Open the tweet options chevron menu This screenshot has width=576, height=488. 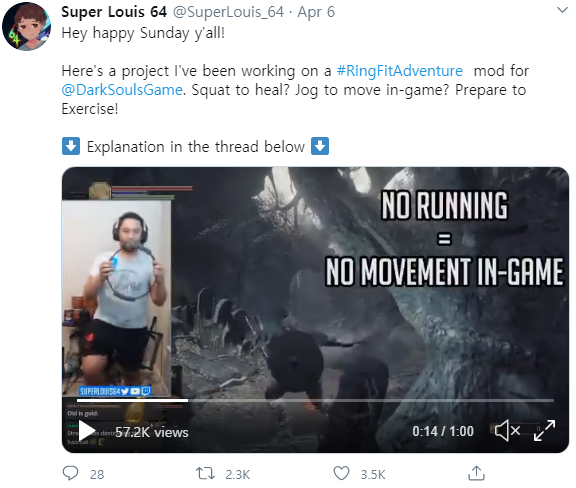click(562, 10)
